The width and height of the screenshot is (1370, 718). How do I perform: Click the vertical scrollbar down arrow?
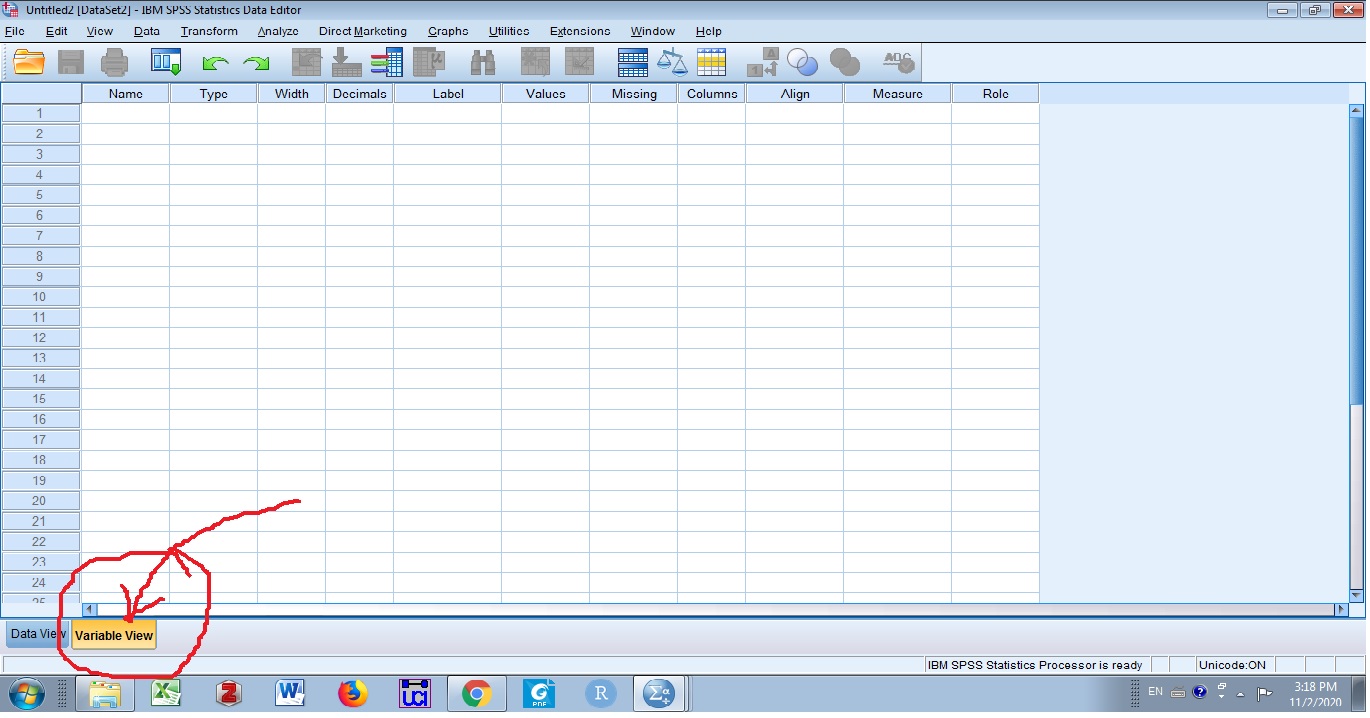coord(1356,595)
